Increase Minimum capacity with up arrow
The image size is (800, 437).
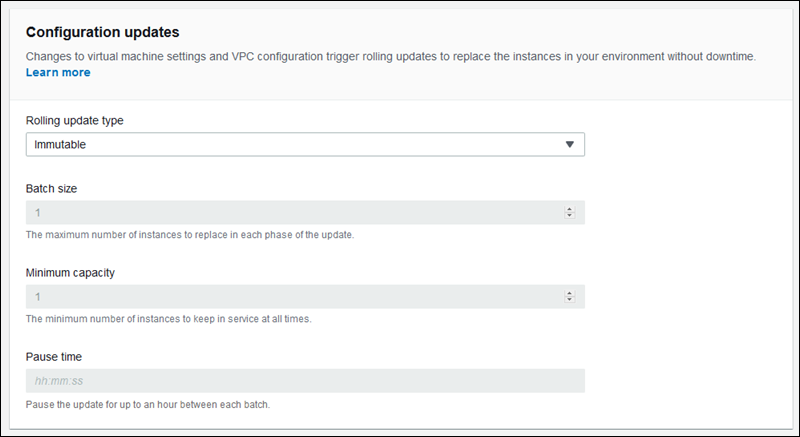click(x=569, y=294)
